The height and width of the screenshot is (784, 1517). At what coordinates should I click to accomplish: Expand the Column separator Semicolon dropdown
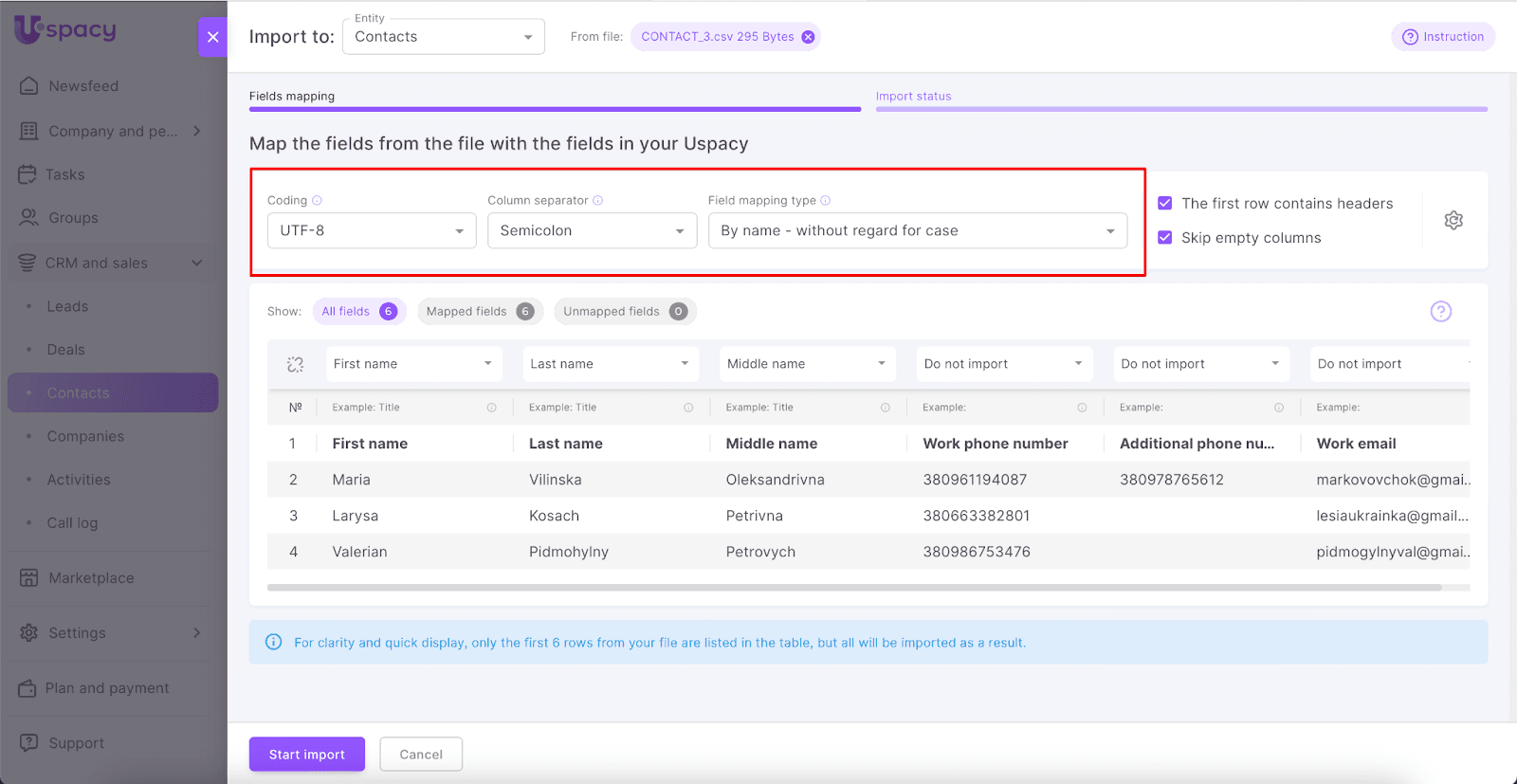592,230
